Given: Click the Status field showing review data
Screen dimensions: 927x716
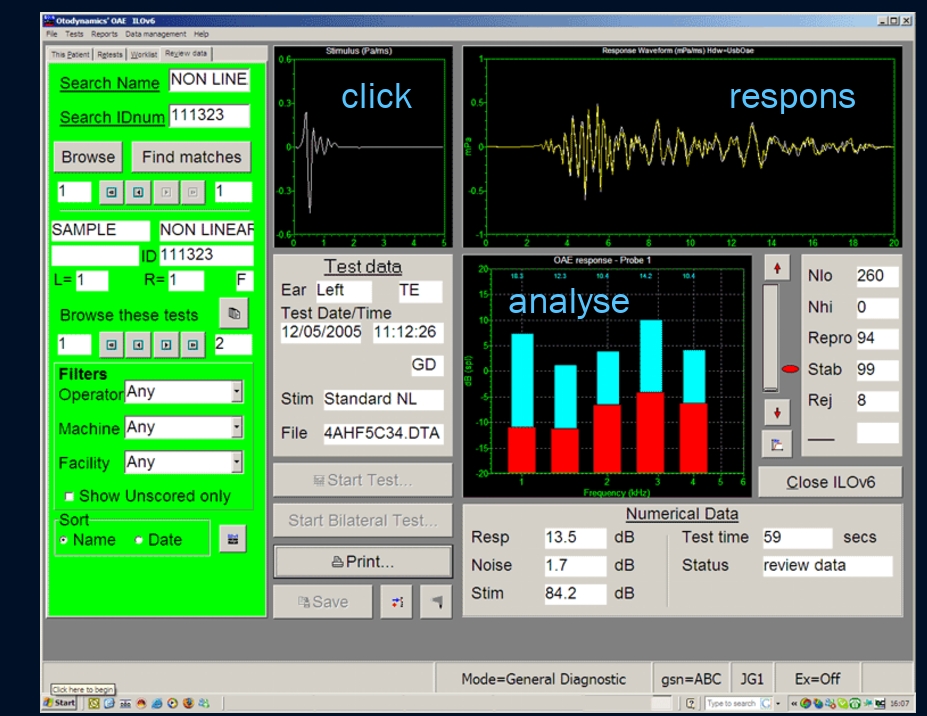Looking at the screenshot, I should coord(827,566).
